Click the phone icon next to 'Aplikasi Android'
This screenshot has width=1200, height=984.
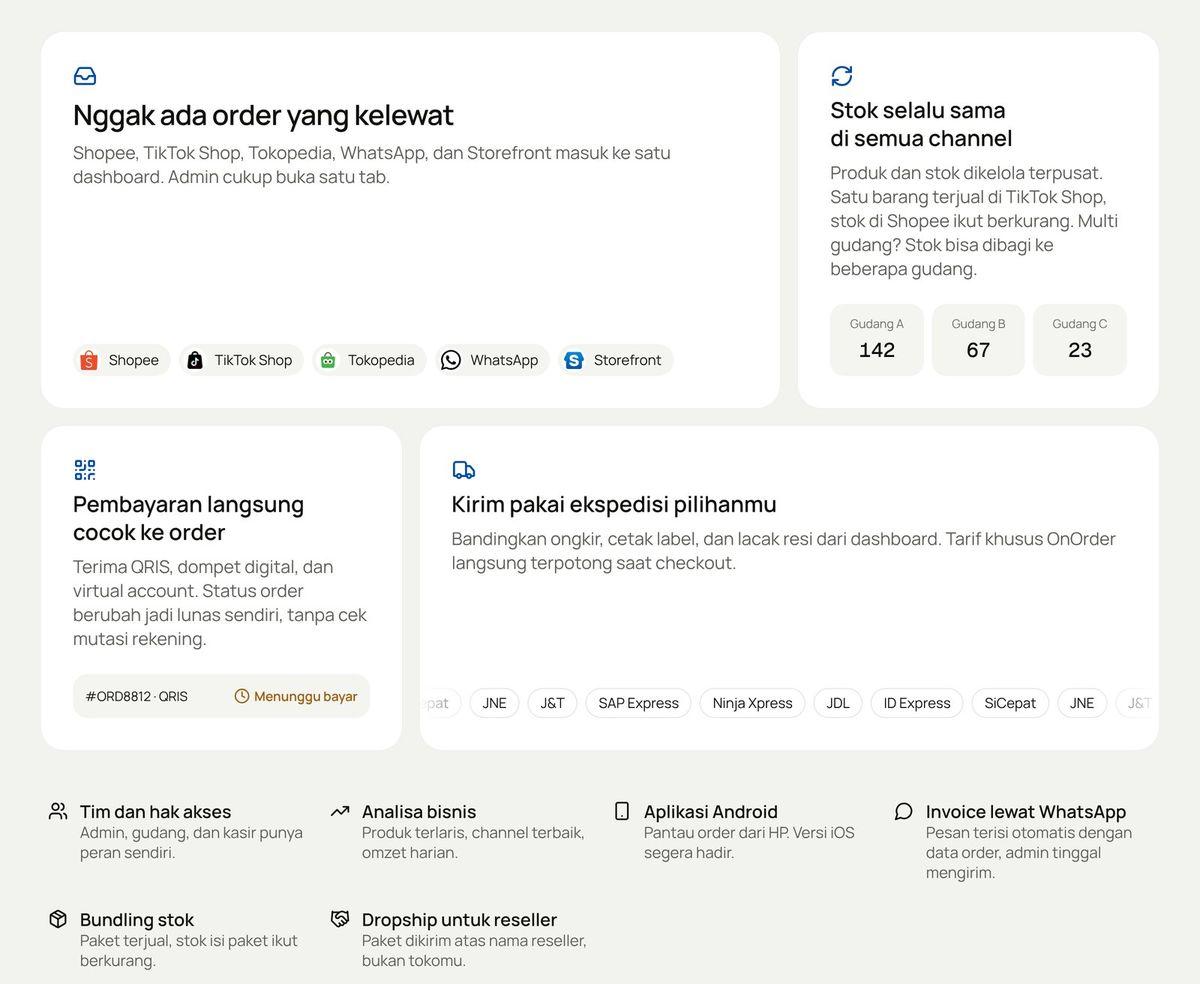tap(622, 811)
